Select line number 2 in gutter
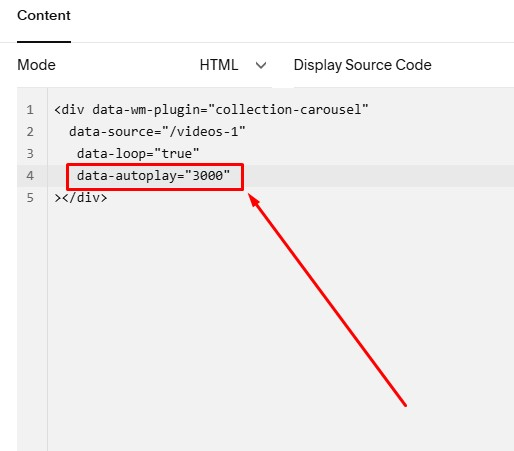The width and height of the screenshot is (514, 451). 30,132
